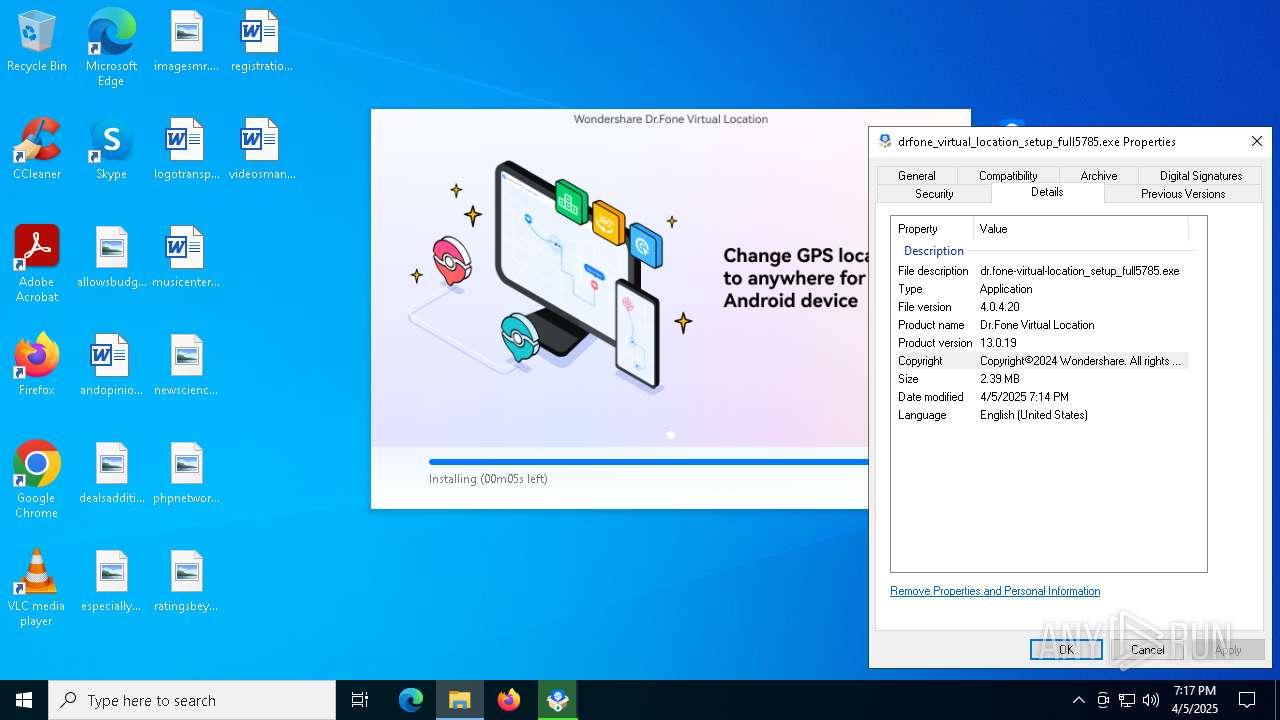Viewport: 1280px width, 720px height.
Task: Open the network status tray icon
Action: pyautogui.click(x=1127, y=700)
